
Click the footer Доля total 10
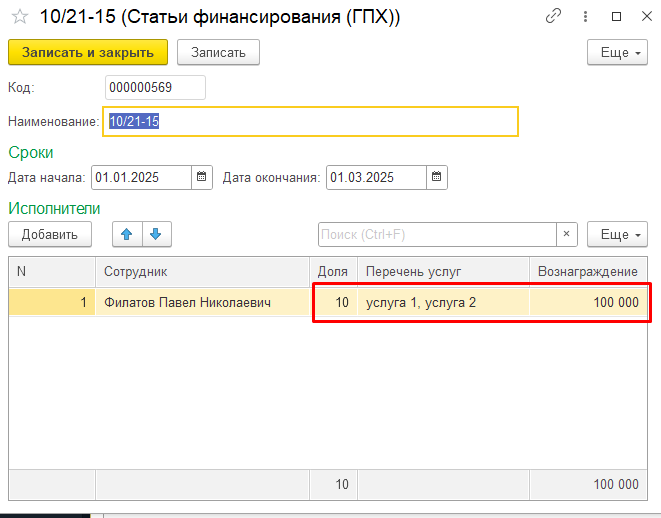[333, 485]
